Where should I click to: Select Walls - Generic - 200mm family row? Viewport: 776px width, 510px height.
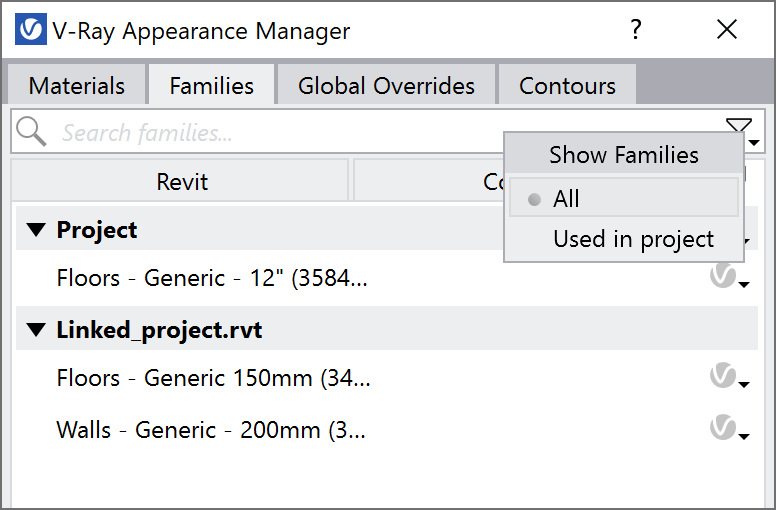point(386,429)
